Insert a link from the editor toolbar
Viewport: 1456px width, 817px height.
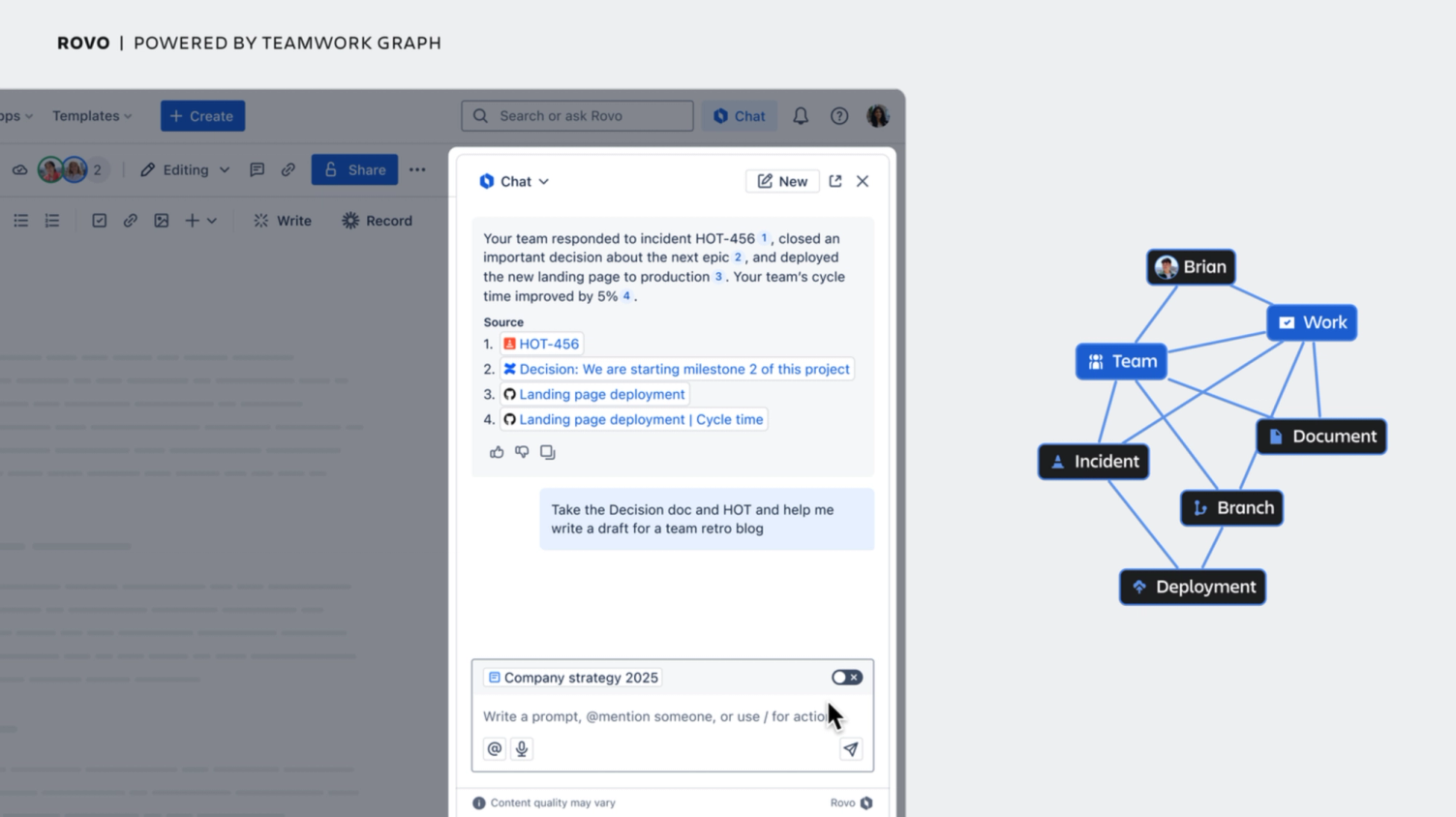click(x=130, y=221)
